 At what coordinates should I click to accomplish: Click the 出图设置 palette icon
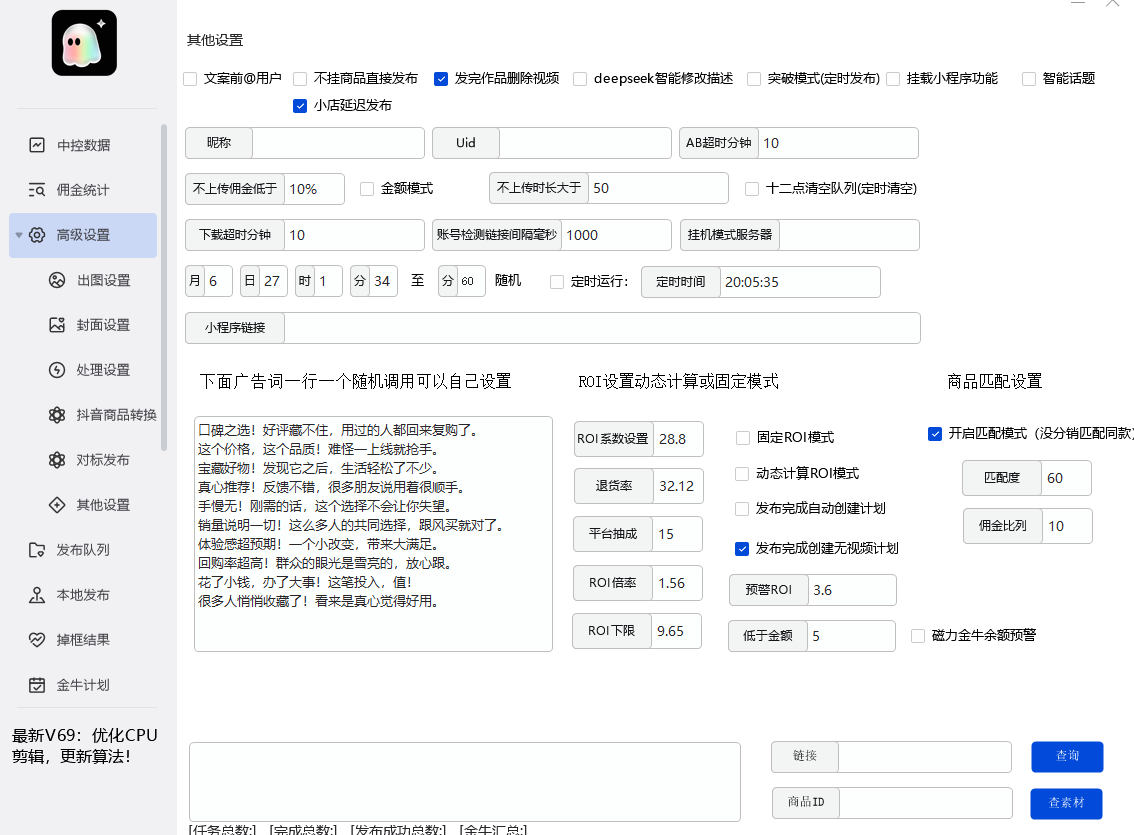click(x=57, y=281)
